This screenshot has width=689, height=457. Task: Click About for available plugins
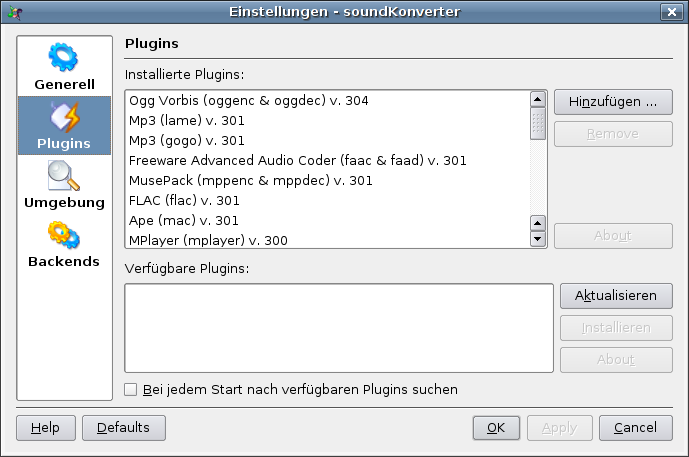(616, 360)
